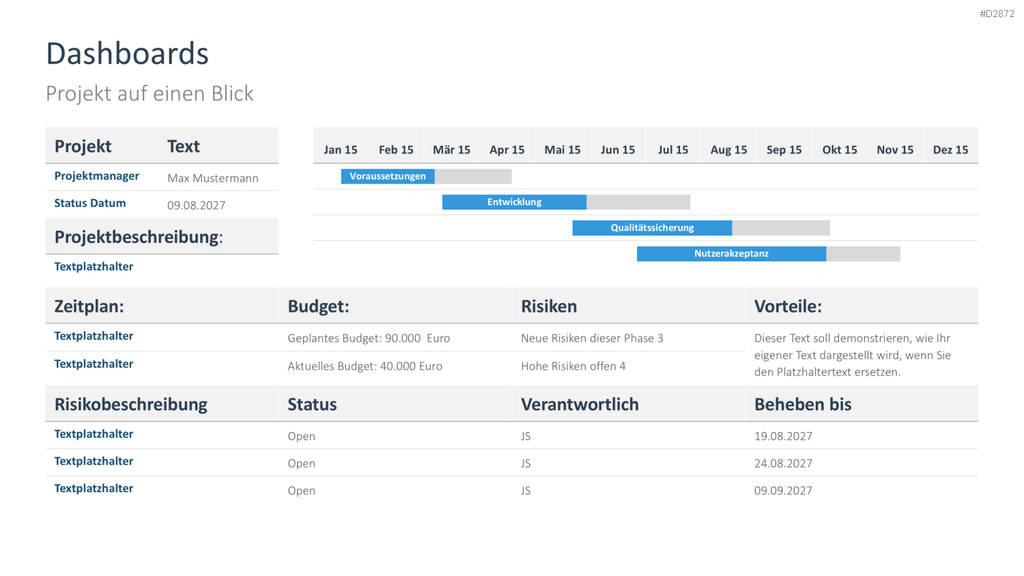Select Textplatzhalter beside Geplantes Budget
Viewport: 1024px width, 576px height.
coord(93,336)
